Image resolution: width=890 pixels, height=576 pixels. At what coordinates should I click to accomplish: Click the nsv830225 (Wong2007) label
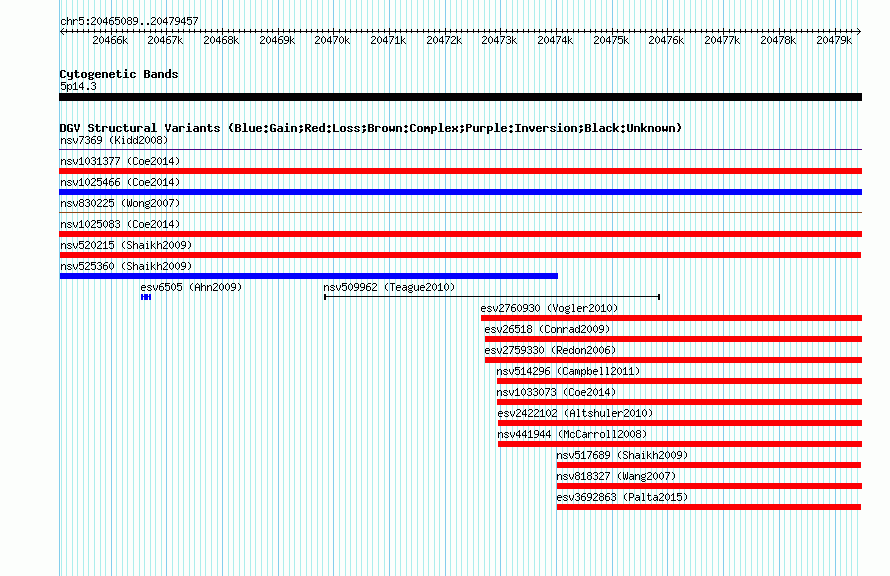(x=120, y=203)
